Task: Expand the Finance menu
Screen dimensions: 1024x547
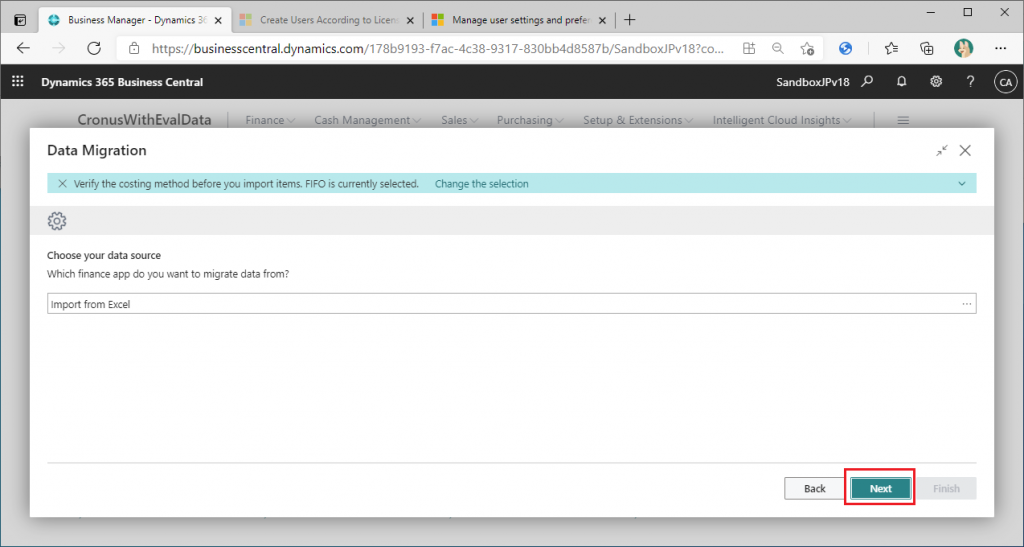Action: point(270,120)
